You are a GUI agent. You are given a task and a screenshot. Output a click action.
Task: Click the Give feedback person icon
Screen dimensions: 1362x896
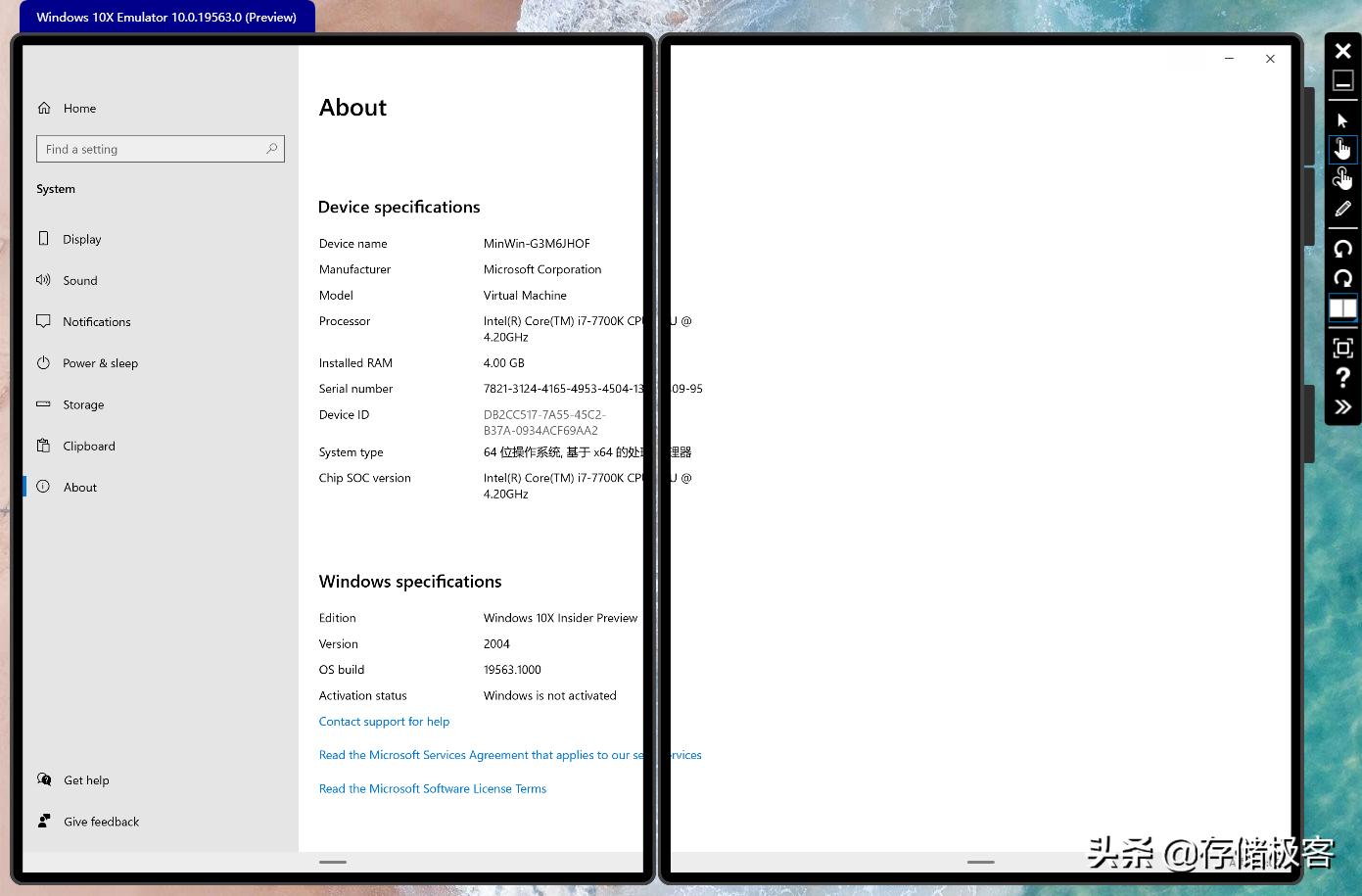pyautogui.click(x=44, y=821)
